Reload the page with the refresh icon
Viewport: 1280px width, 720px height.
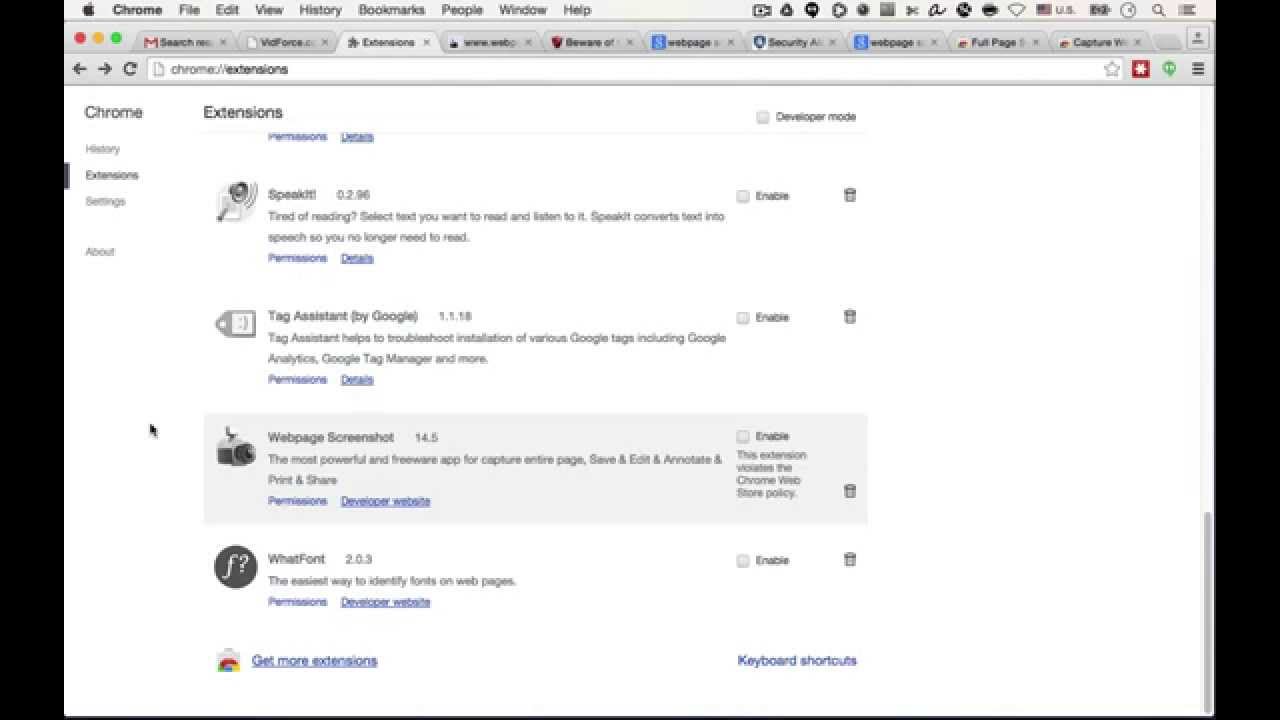(130, 69)
